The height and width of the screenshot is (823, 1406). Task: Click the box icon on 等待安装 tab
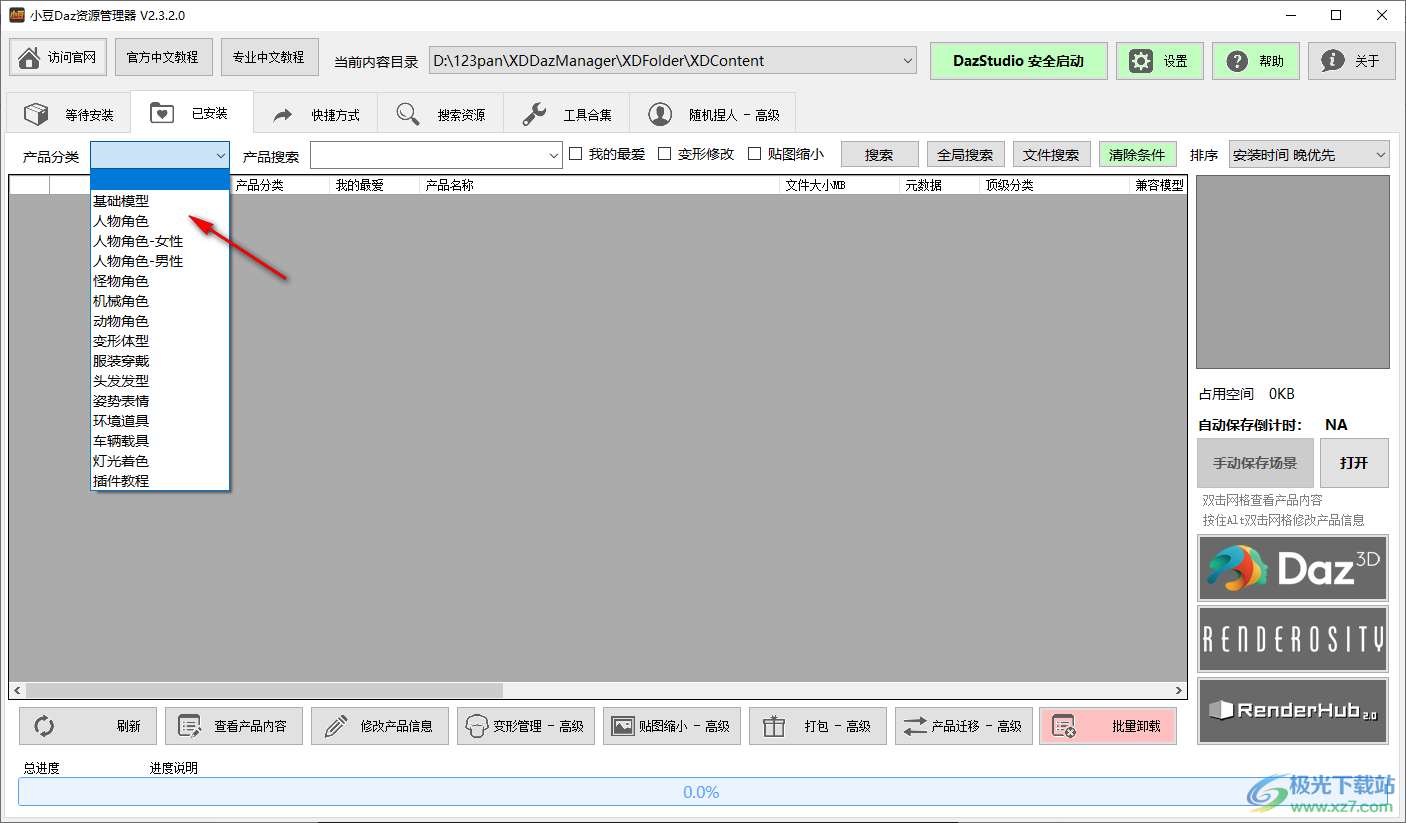pyautogui.click(x=37, y=114)
